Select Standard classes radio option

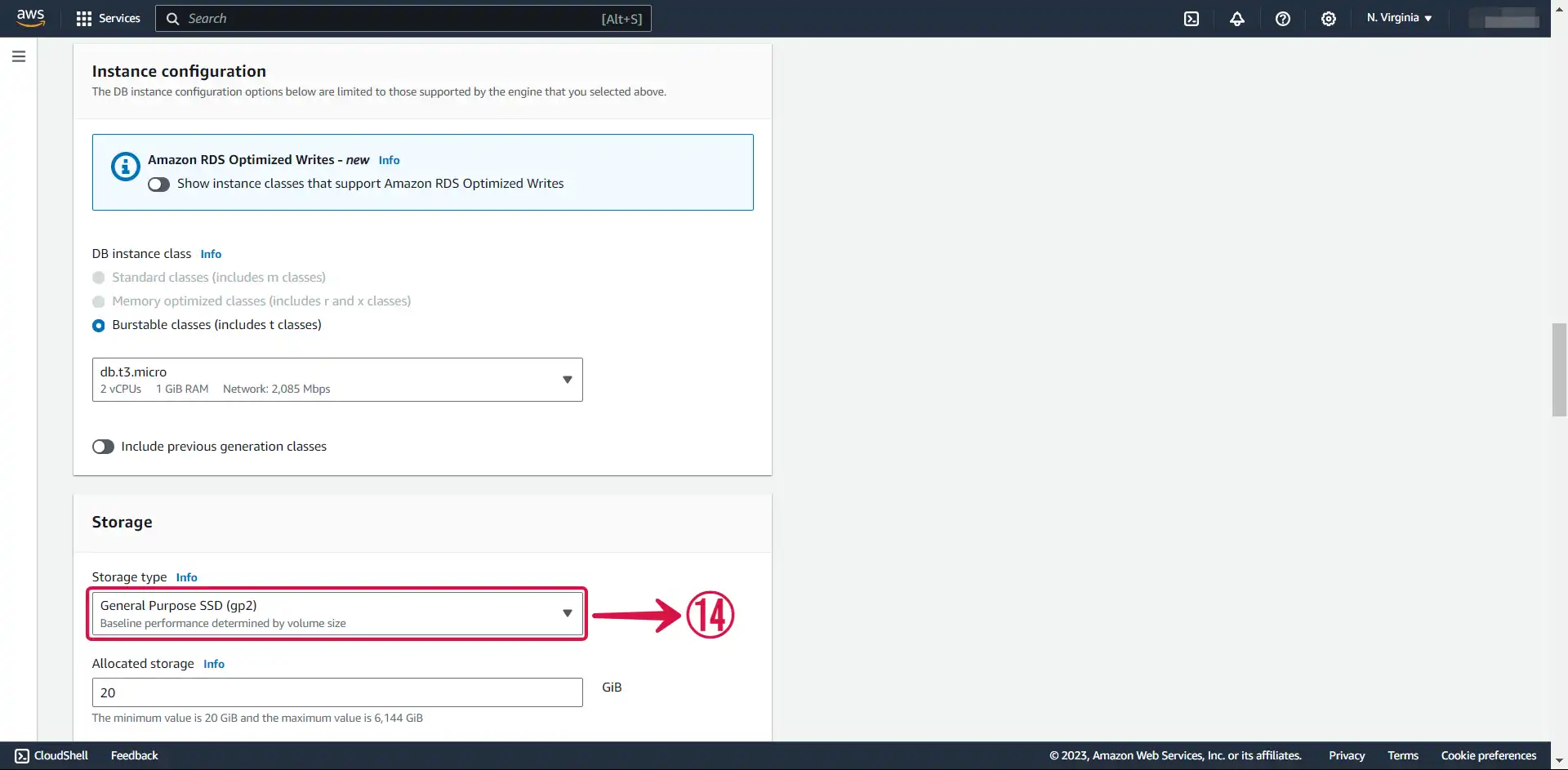99,278
